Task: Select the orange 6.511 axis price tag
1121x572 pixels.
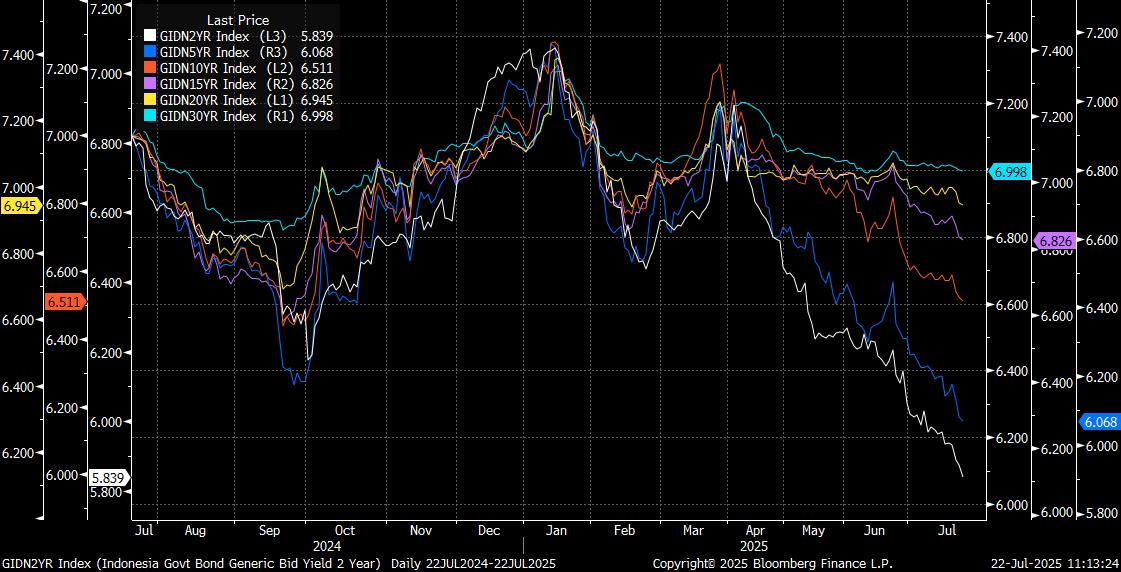Action: click(64, 301)
